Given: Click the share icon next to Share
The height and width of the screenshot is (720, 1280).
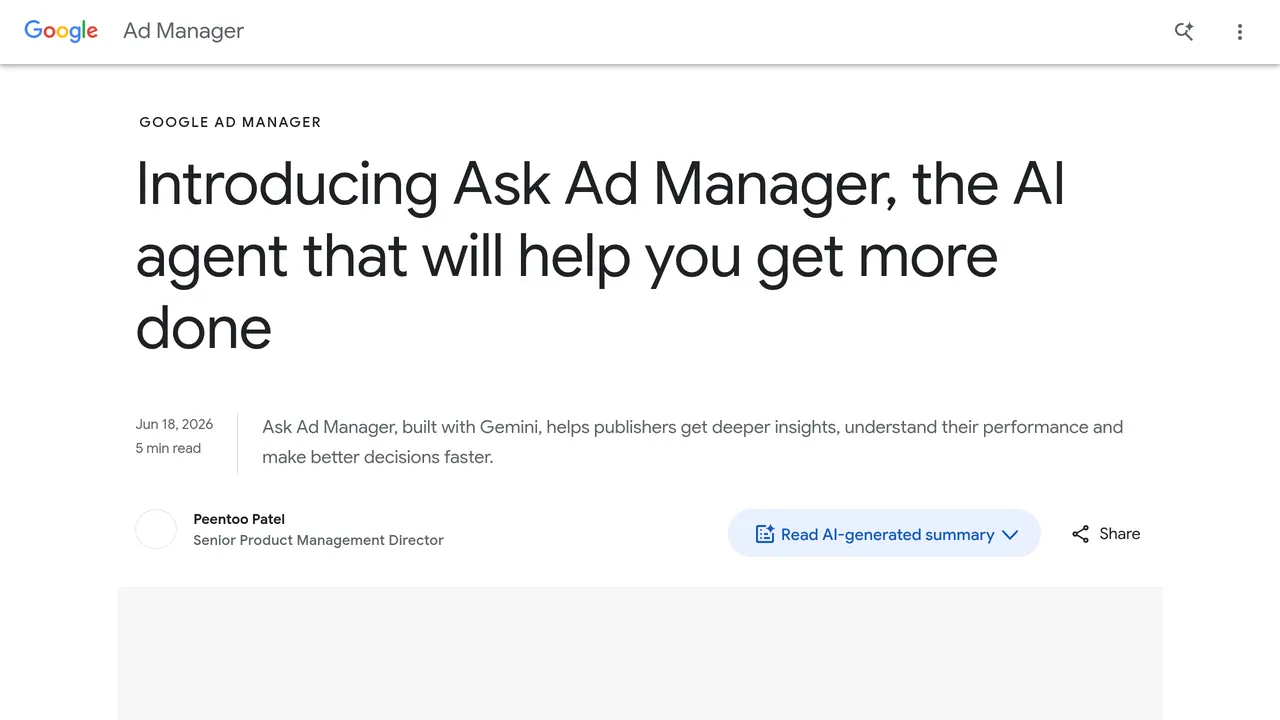Looking at the screenshot, I should pyautogui.click(x=1080, y=534).
